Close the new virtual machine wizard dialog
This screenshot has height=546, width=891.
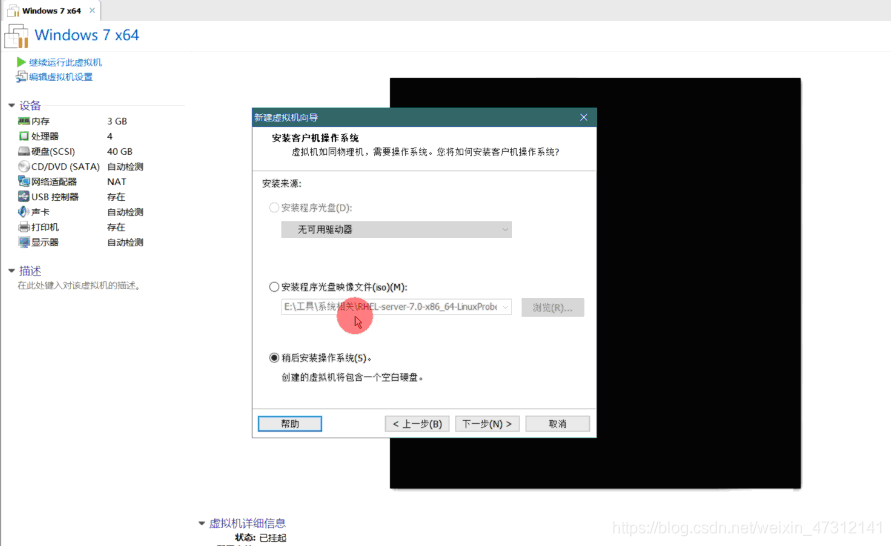coord(584,117)
